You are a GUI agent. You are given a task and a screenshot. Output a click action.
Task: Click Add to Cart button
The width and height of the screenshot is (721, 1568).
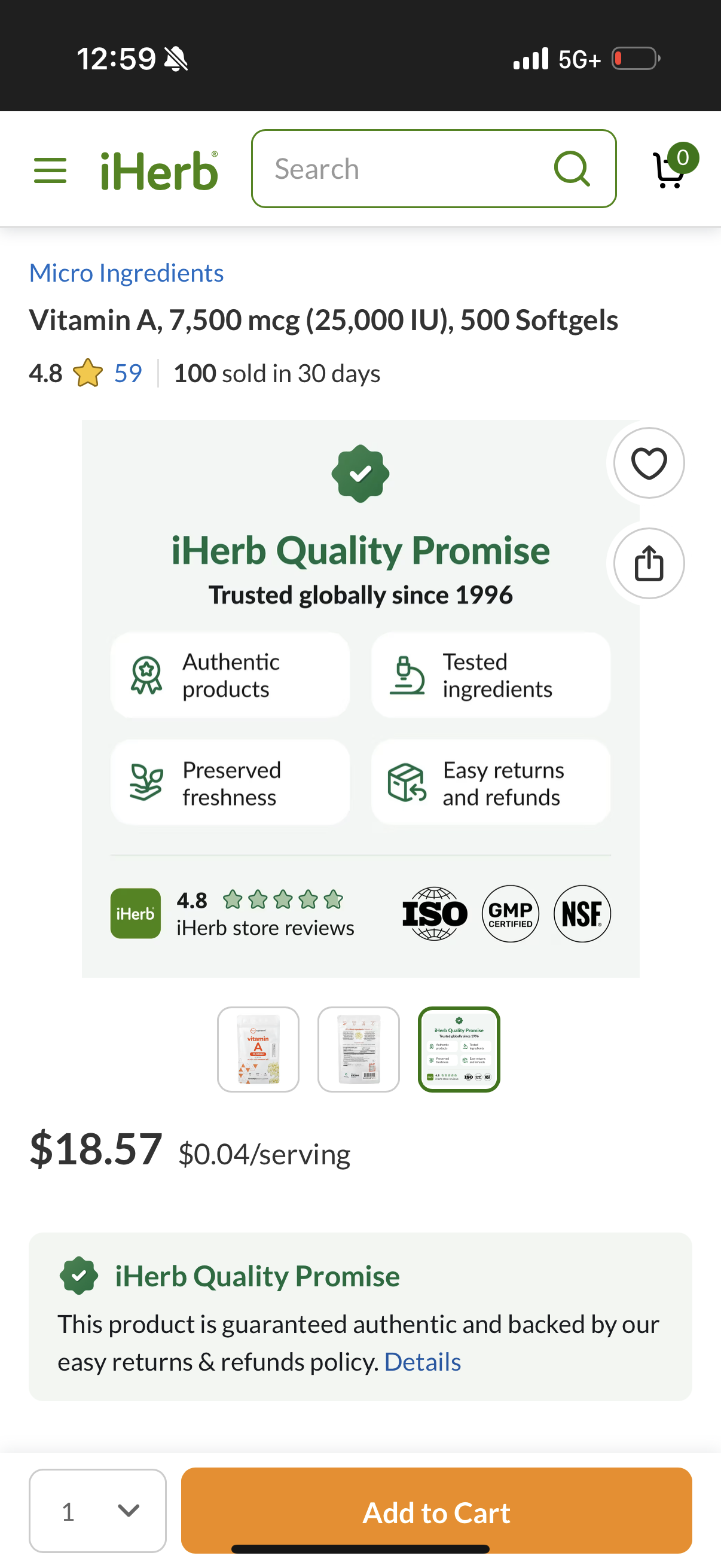[x=436, y=1510]
